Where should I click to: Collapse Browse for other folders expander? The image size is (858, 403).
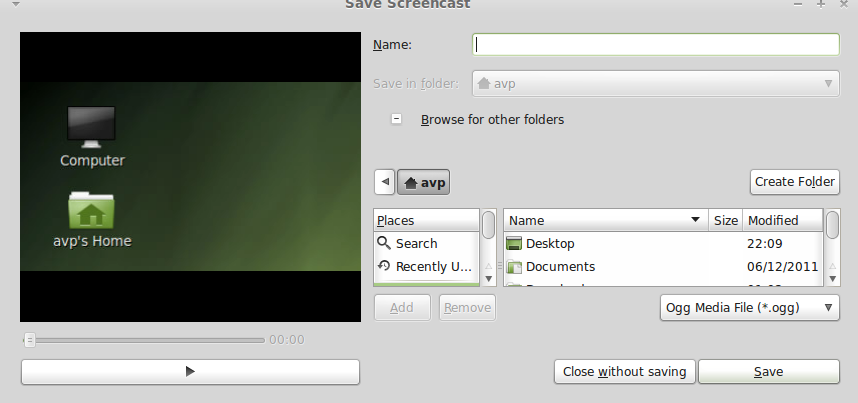(396, 119)
